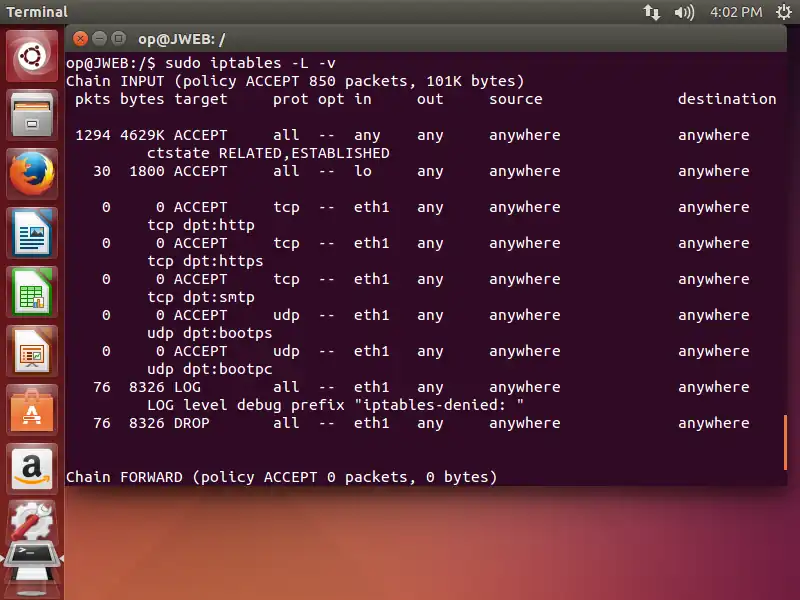The height and width of the screenshot is (600, 800).
Task: Open the network connections indicator menu
Action: click(x=651, y=12)
